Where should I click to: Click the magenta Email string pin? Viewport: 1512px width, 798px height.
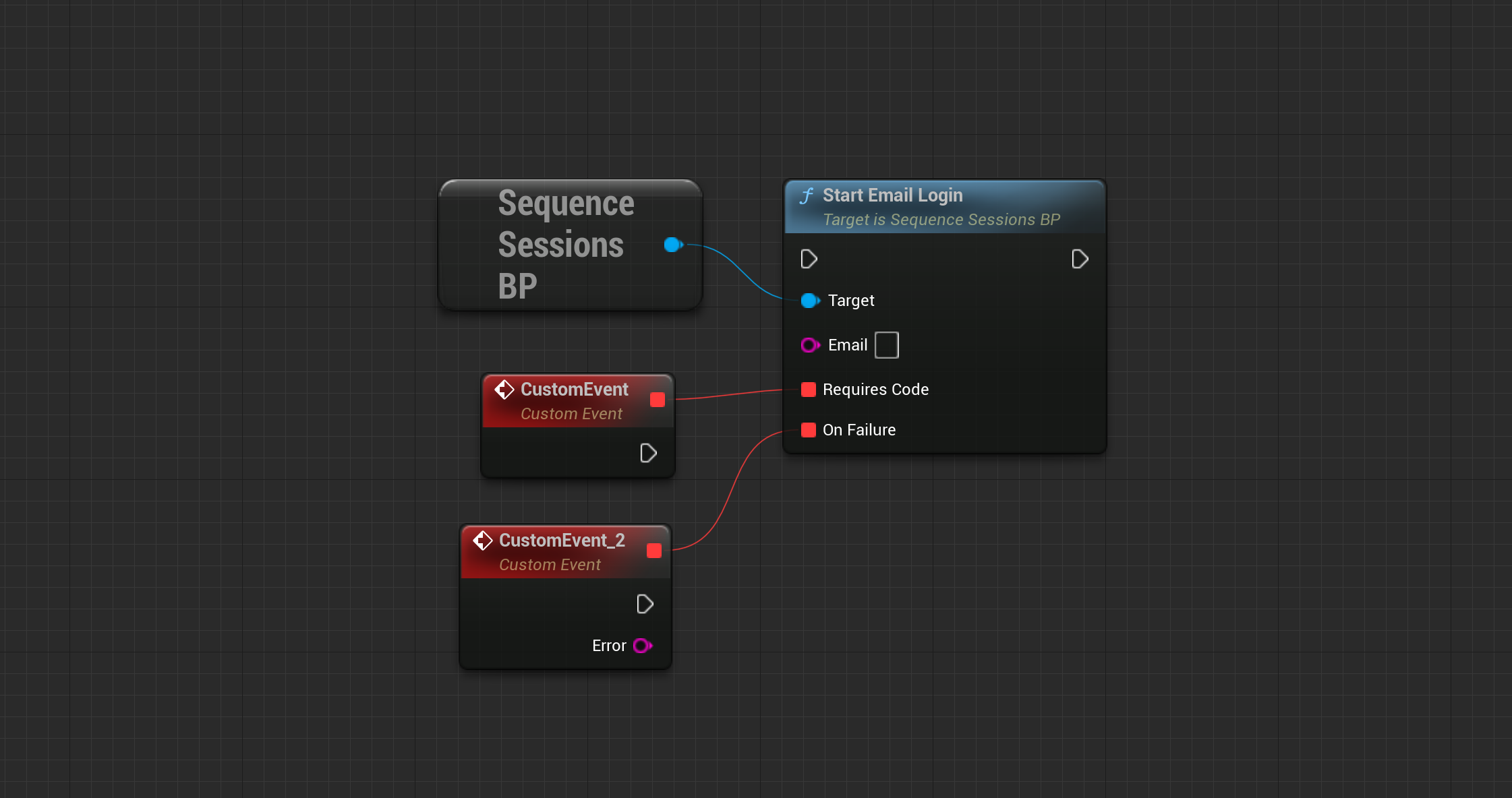[x=809, y=345]
